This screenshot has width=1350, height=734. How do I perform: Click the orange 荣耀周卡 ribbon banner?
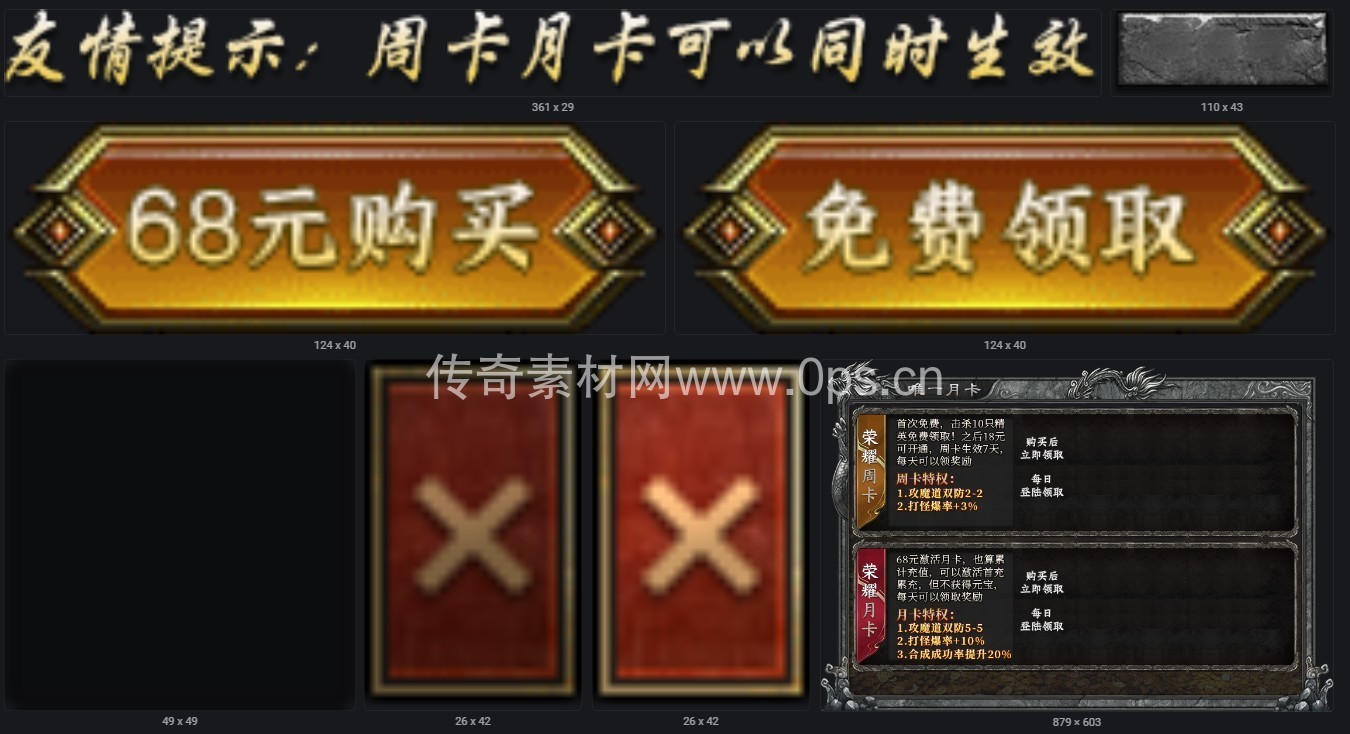(869, 471)
